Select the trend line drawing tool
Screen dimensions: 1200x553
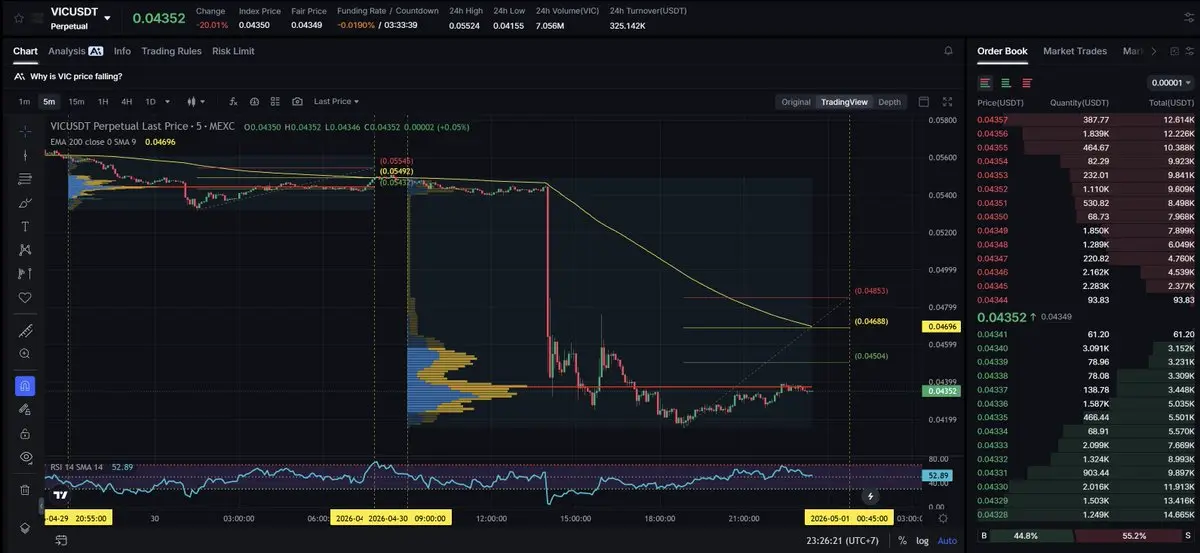point(25,155)
